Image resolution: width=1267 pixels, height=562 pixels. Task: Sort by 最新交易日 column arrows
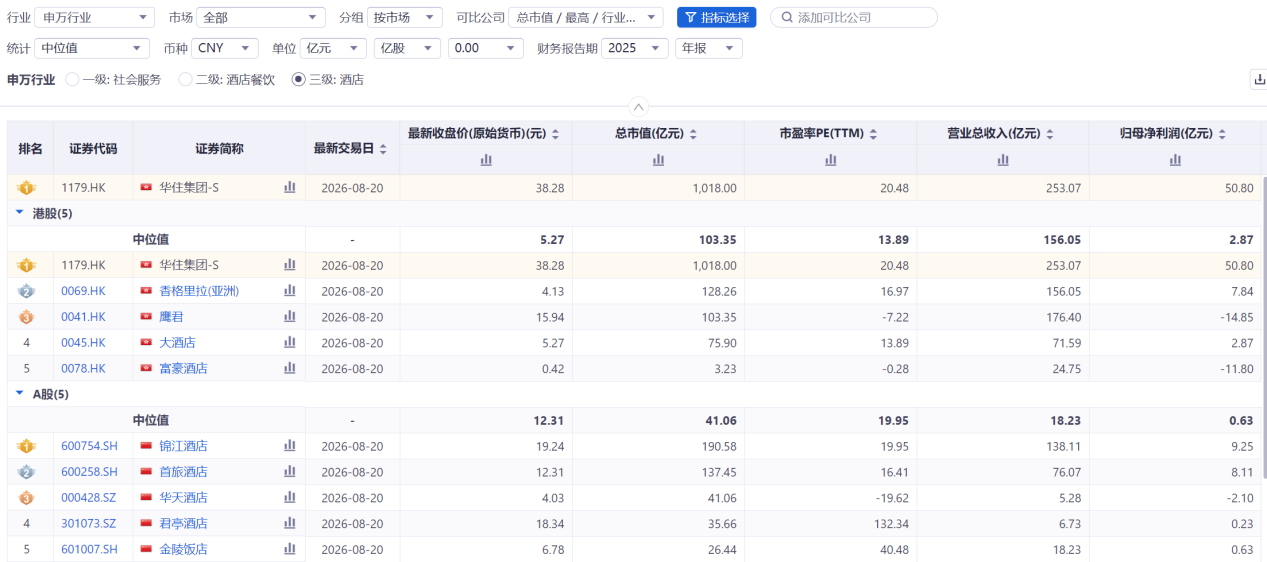(383, 149)
